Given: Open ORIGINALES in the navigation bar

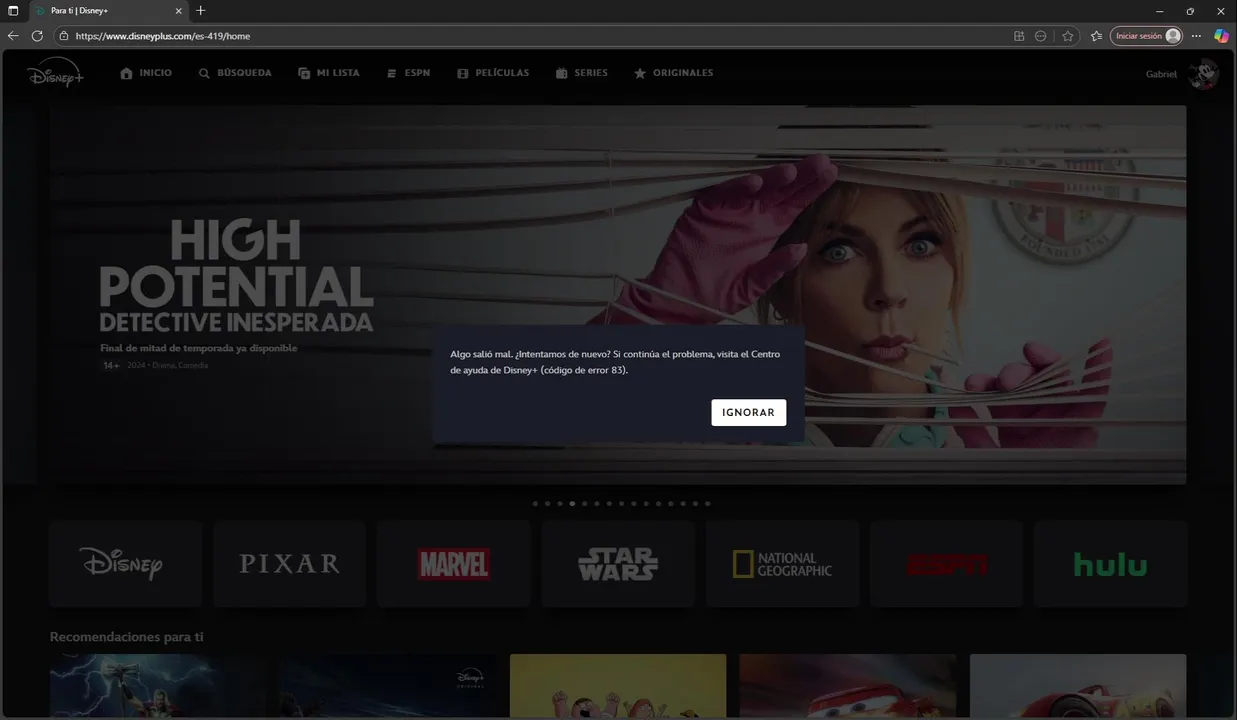Looking at the screenshot, I should coord(673,73).
